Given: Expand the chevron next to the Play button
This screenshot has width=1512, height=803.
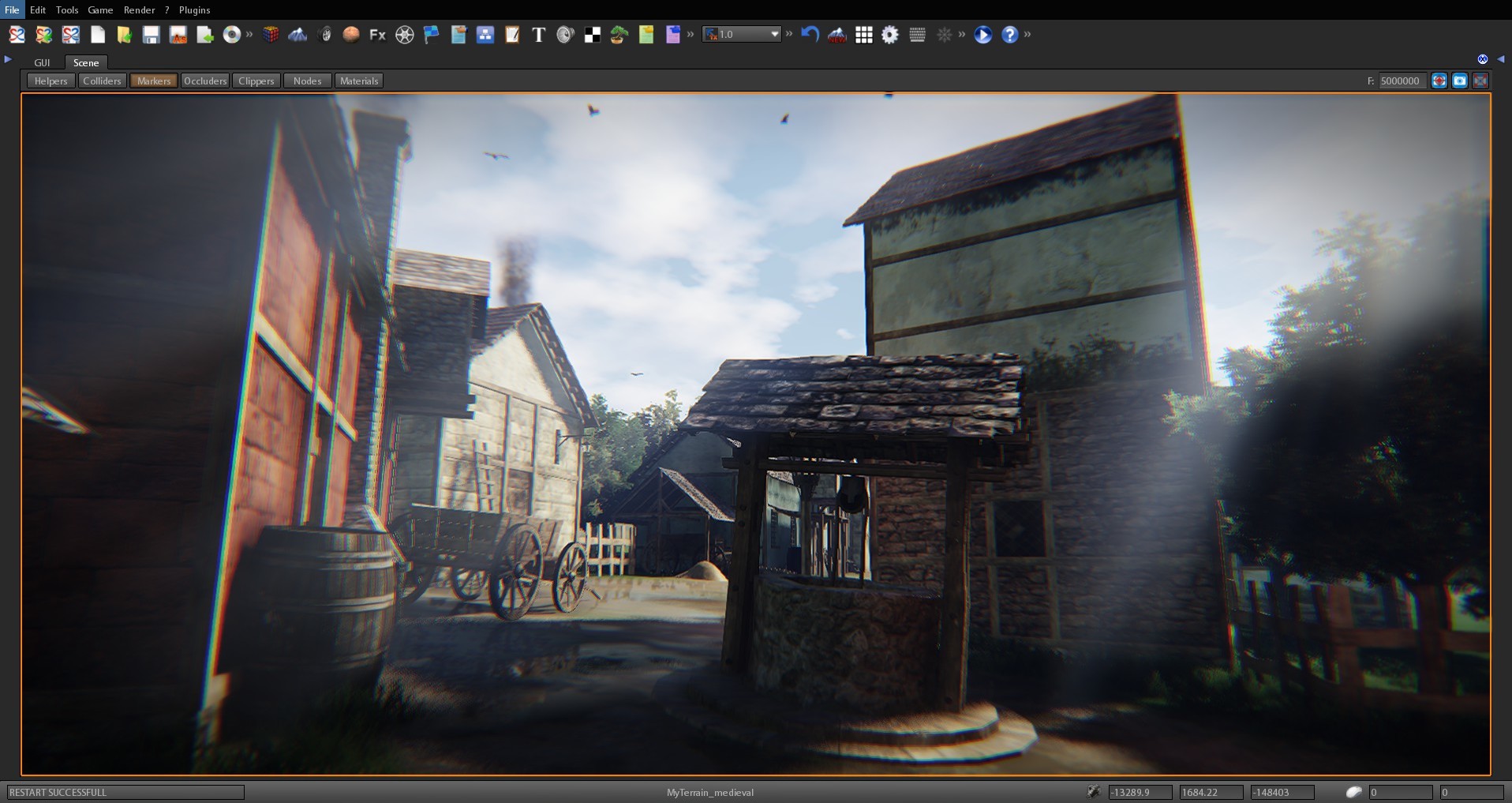Looking at the screenshot, I should (x=1027, y=35).
